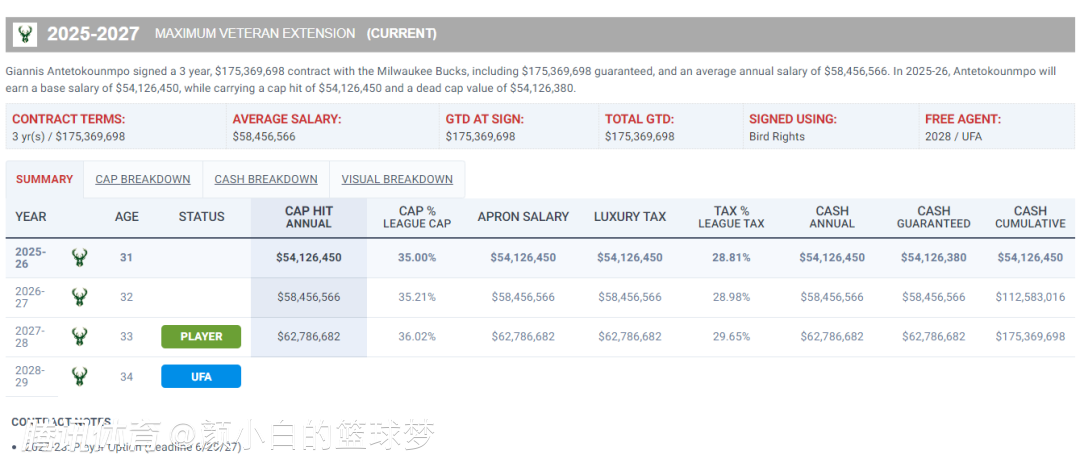Open the Visual Breakdown tab
This screenshot has height=471, width=1080.
tap(397, 180)
